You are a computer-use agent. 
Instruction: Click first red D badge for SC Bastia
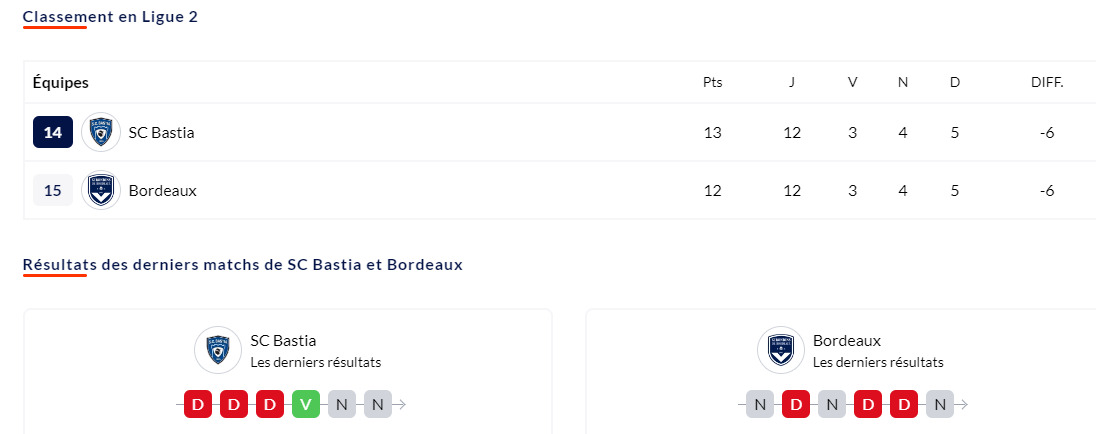click(x=198, y=404)
